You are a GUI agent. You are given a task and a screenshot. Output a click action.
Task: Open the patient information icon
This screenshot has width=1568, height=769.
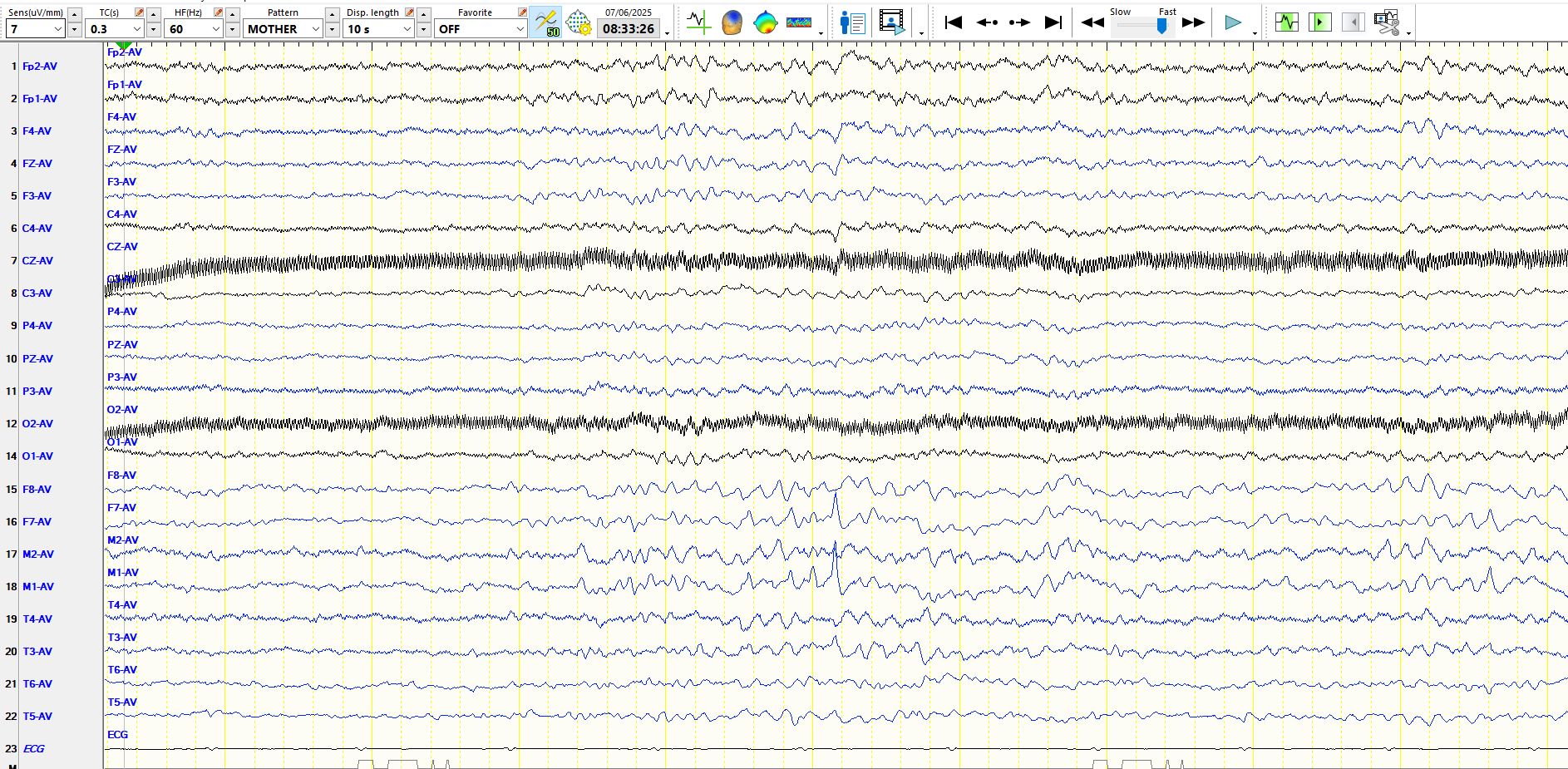[852, 22]
